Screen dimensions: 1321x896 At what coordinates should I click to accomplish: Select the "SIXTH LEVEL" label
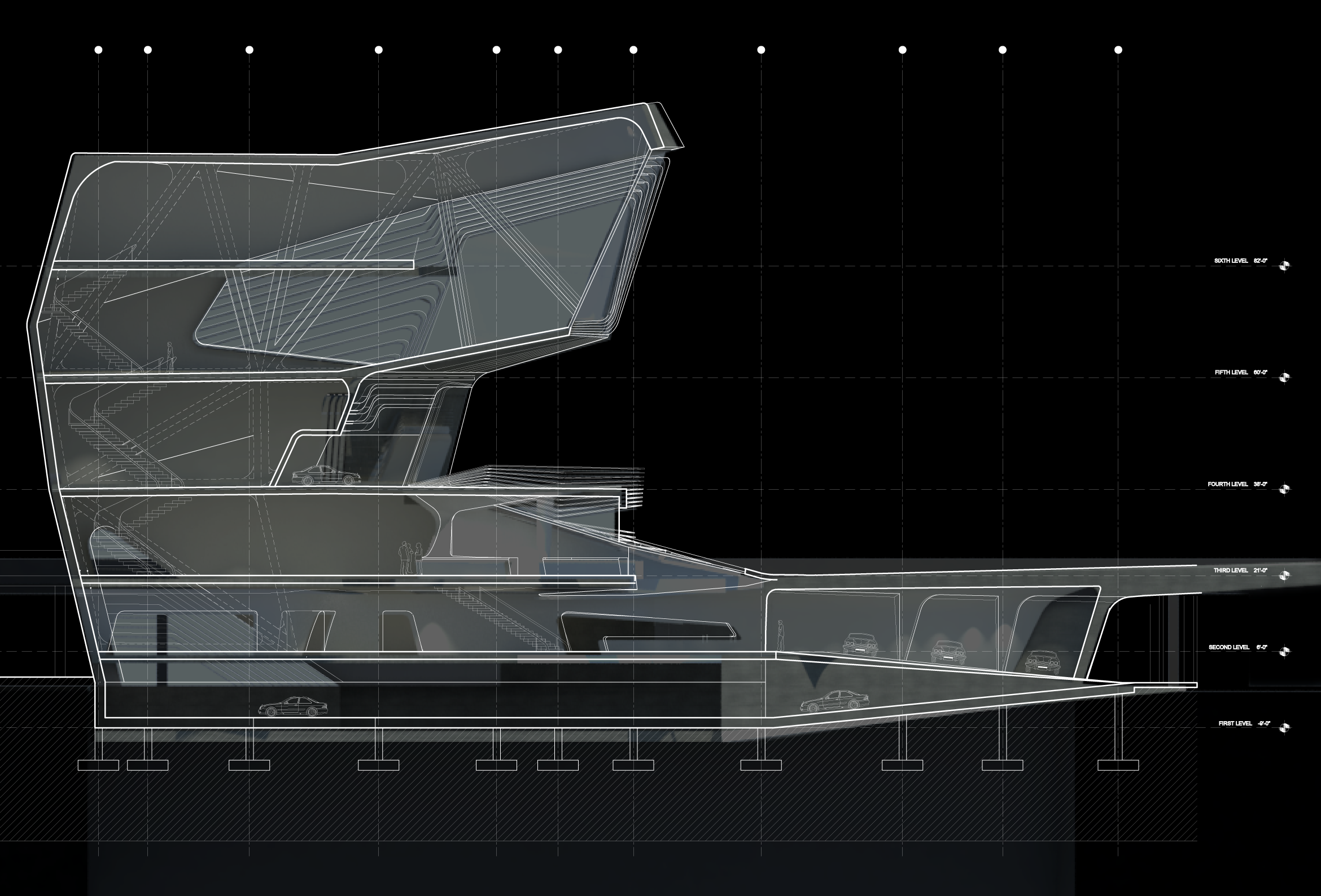click(1231, 261)
